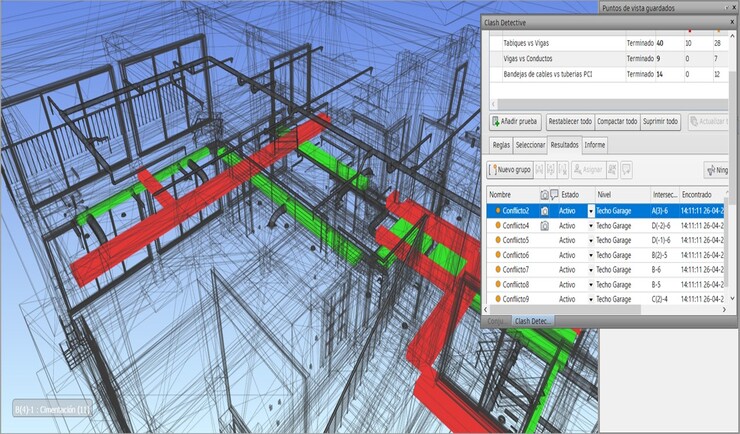Close the Puntos de vista guardados panel

[x=734, y=8]
